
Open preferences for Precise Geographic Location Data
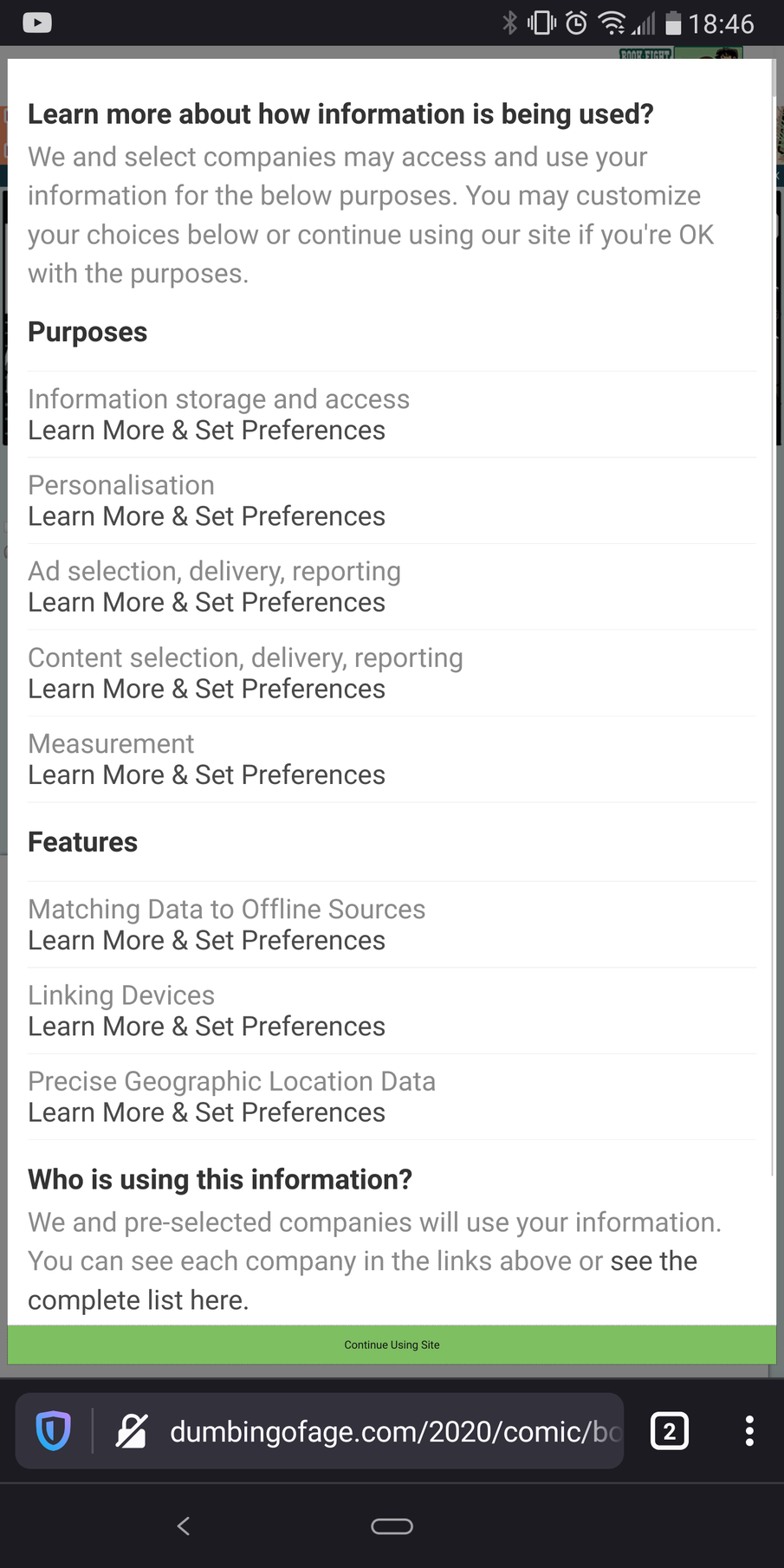click(206, 1113)
